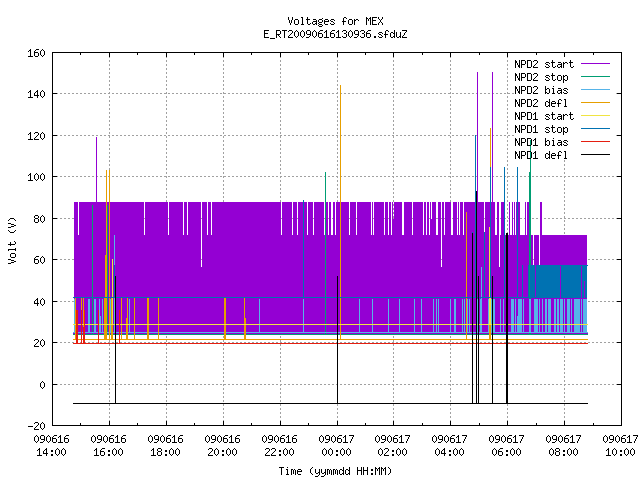The height and width of the screenshot is (480, 640).
Task: Click the x-axis tick 090616 14:00
Action: 51,446
